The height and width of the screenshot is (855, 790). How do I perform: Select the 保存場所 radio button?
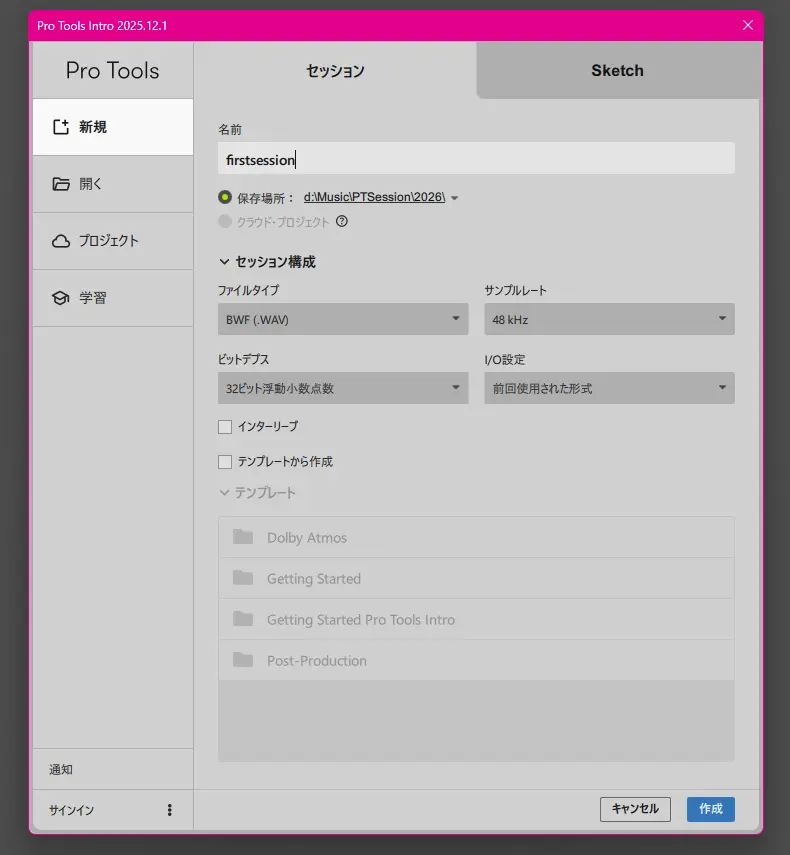(x=225, y=198)
